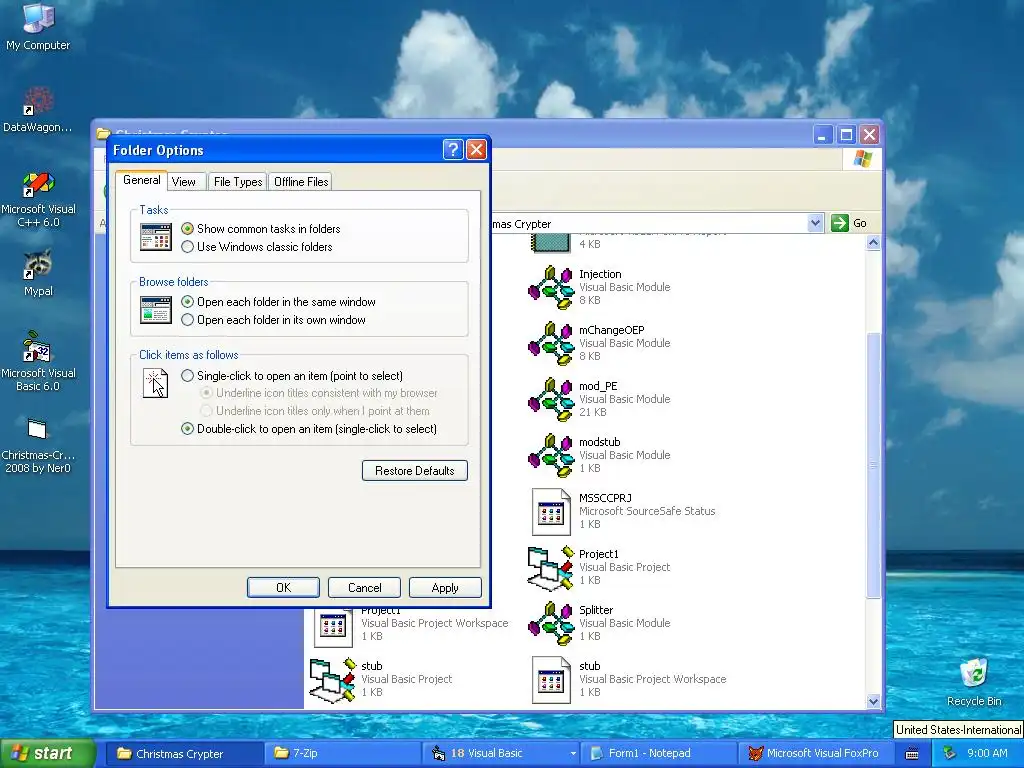The image size is (1024, 768).
Task: Click the Restore Defaults button
Action: pyautogui.click(x=415, y=471)
